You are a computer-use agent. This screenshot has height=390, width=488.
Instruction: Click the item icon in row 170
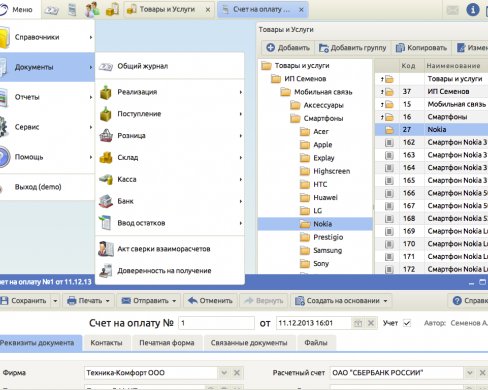pyautogui.click(x=389, y=244)
